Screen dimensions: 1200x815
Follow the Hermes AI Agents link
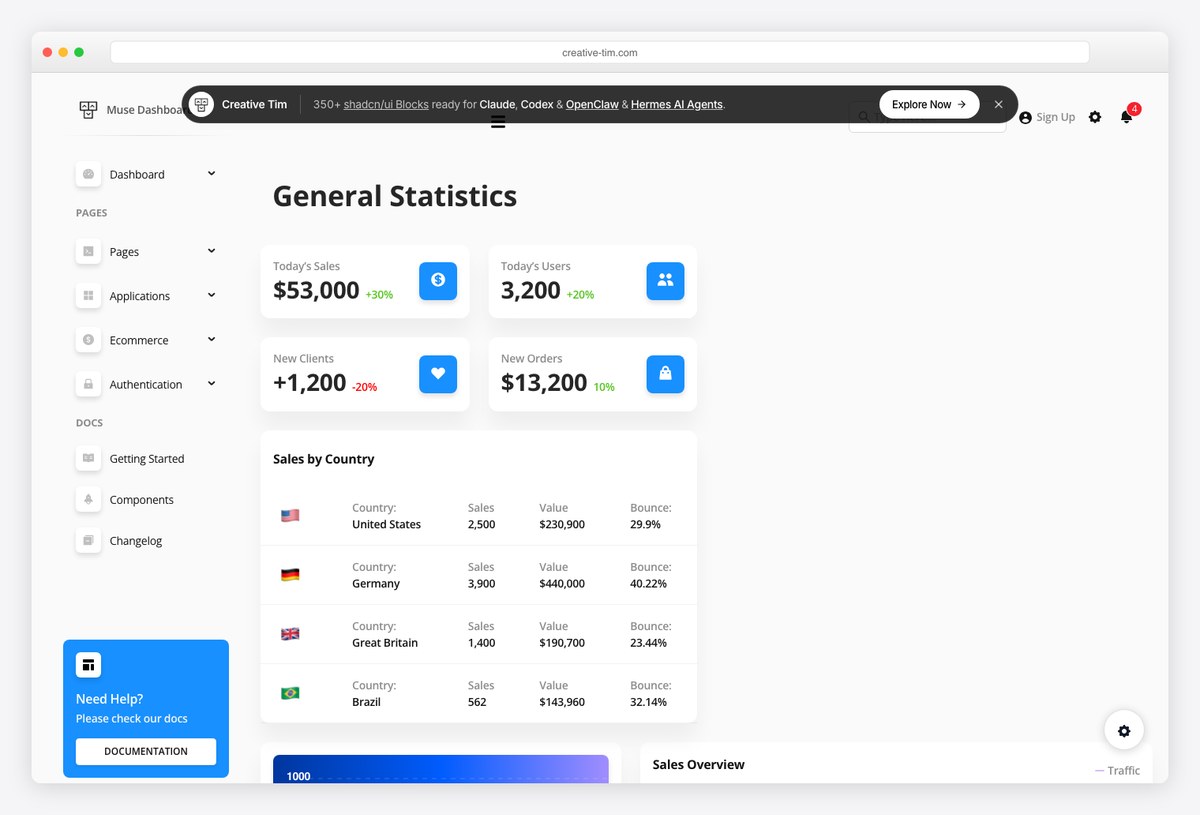point(677,104)
